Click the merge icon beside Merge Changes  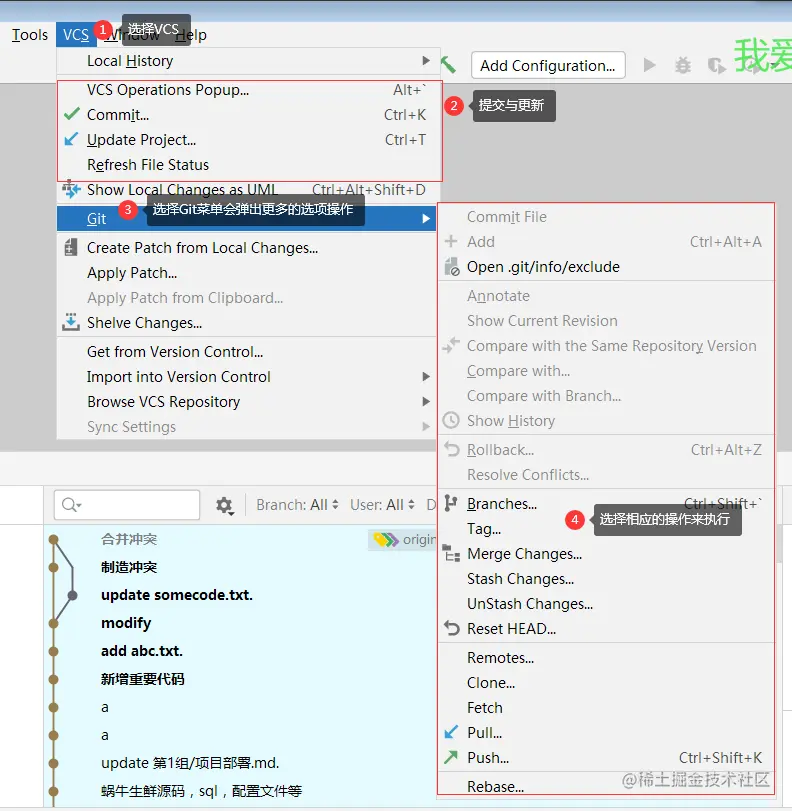pos(452,553)
